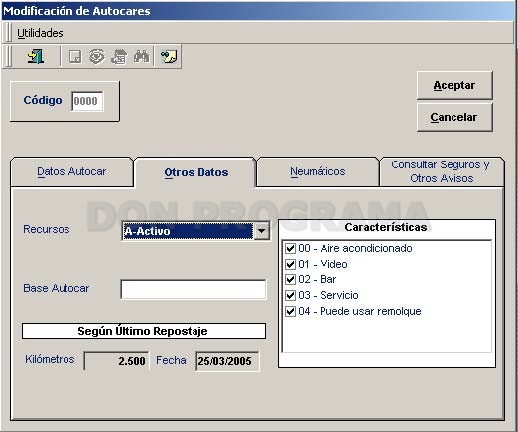Toggle the 03 - Servicio checkbox
Screen dimensions: 518x432
coord(290,295)
